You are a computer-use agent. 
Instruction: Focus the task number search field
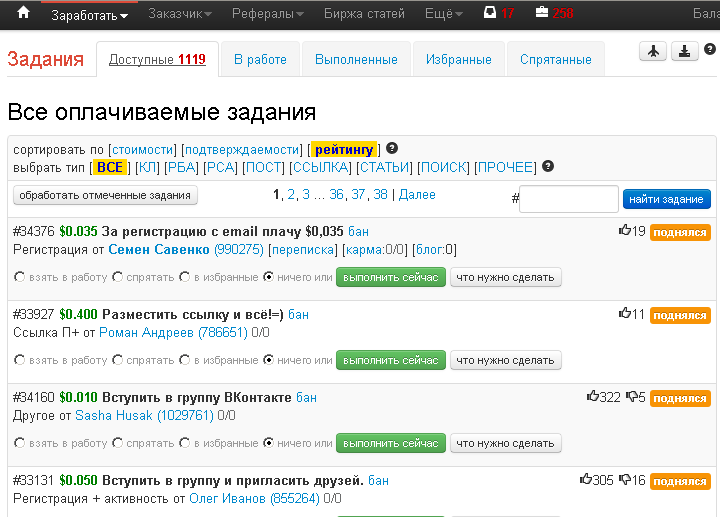point(568,199)
